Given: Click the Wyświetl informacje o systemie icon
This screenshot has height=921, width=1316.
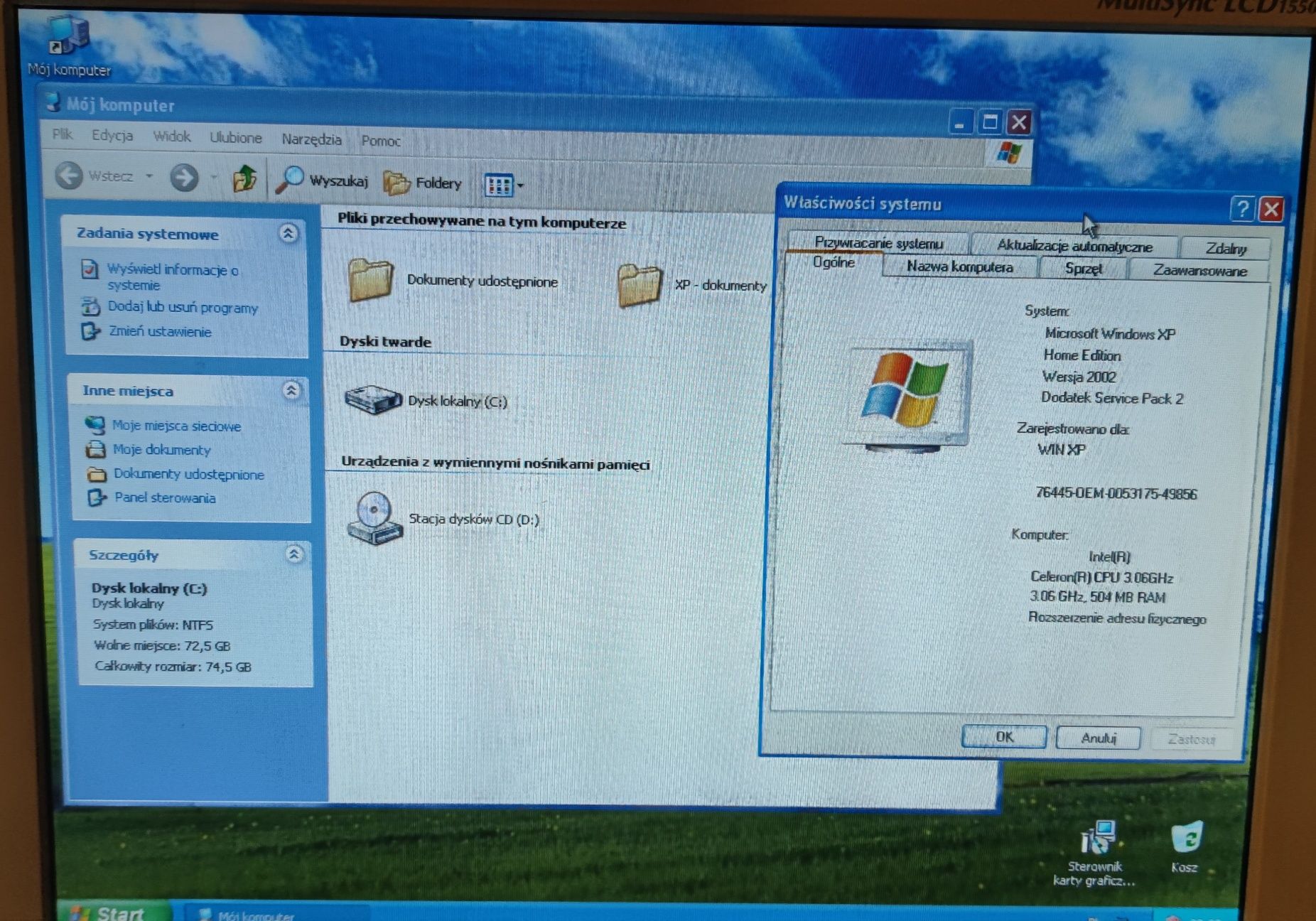Looking at the screenshot, I should click(90, 269).
